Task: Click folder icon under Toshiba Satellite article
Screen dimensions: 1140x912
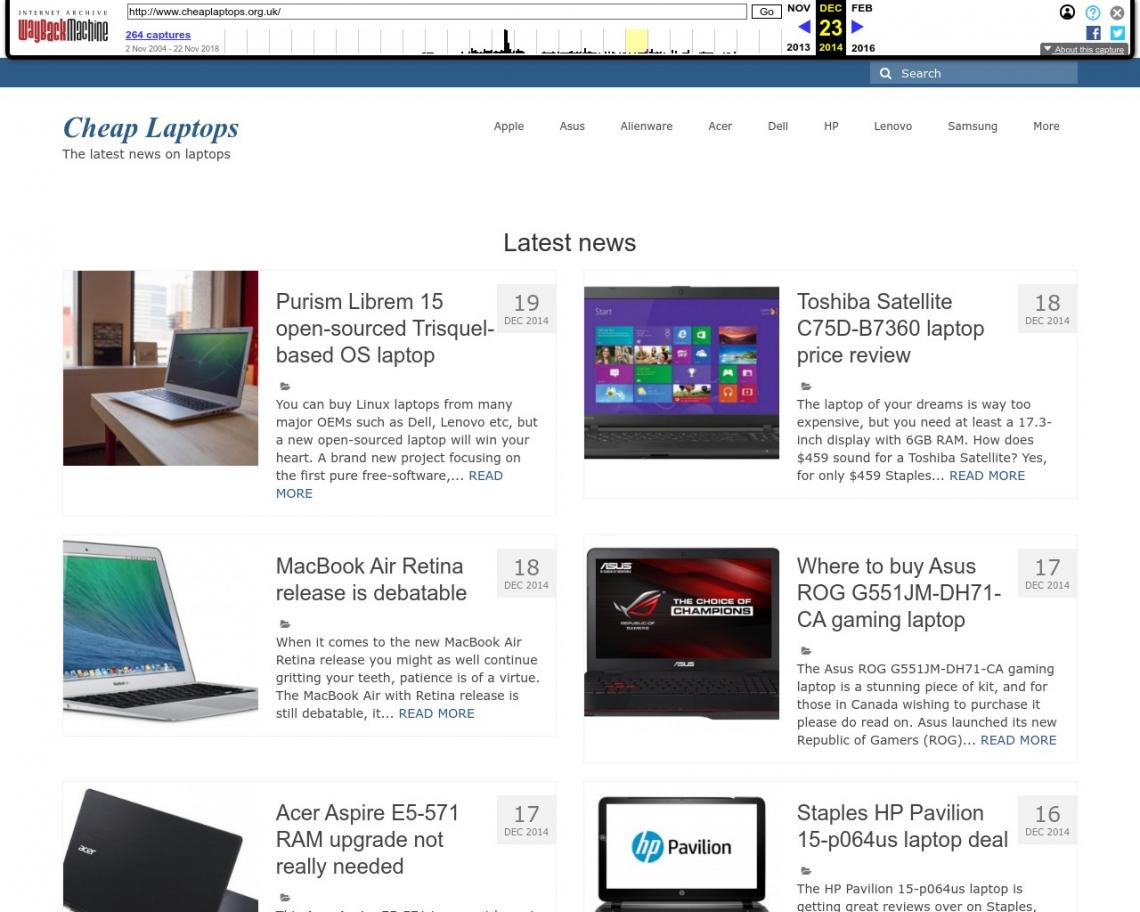Action: click(x=806, y=386)
